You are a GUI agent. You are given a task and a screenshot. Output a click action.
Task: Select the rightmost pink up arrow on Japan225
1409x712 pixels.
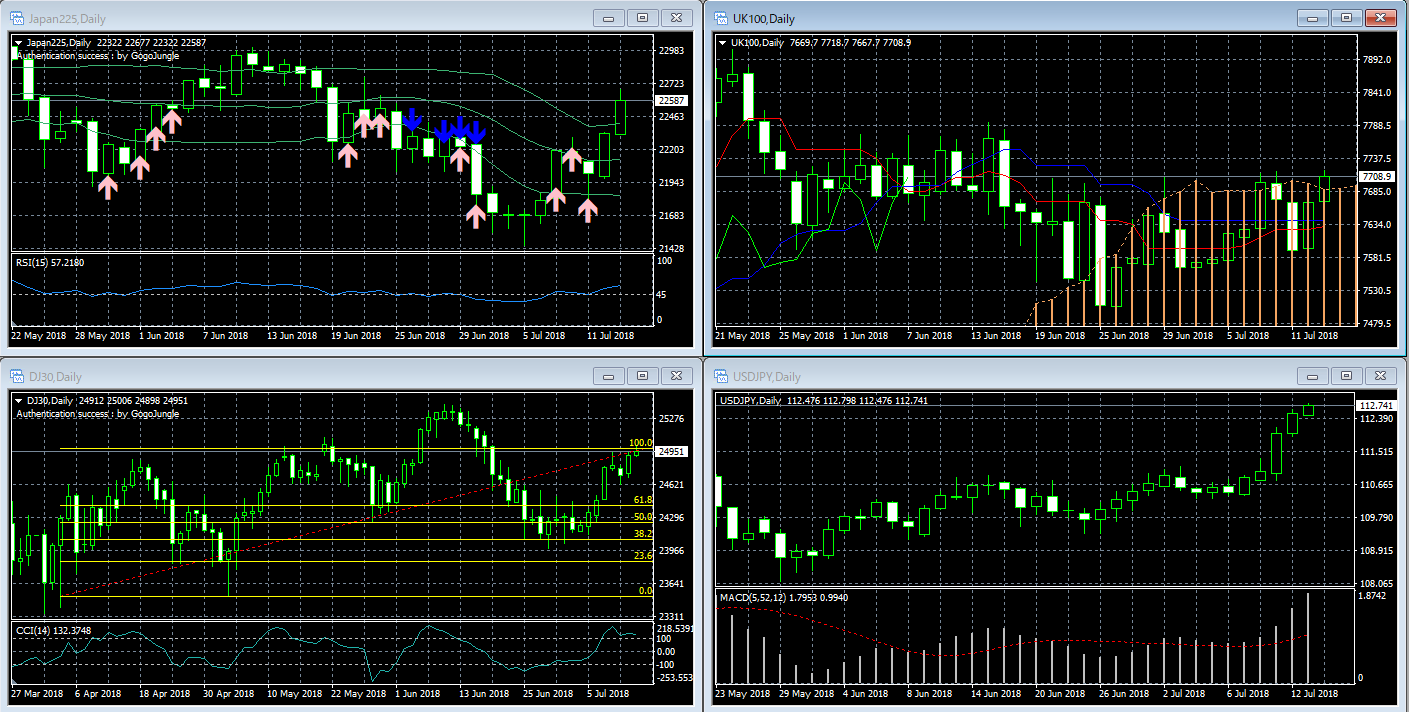pyautogui.click(x=588, y=210)
